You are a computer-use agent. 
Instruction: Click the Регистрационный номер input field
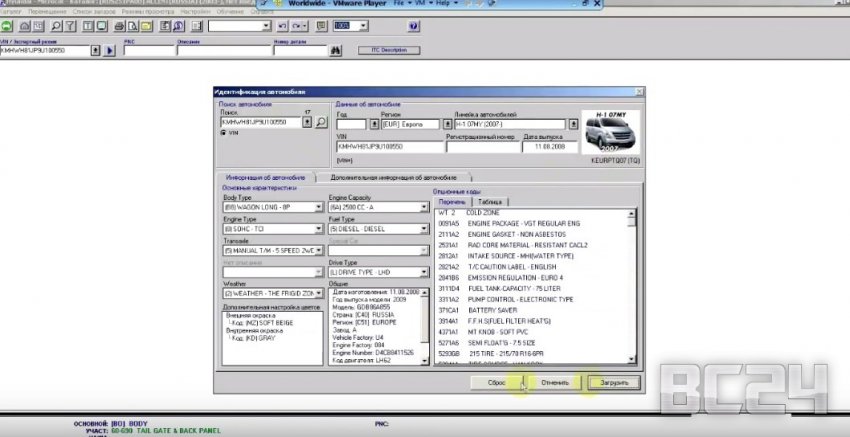(482, 147)
